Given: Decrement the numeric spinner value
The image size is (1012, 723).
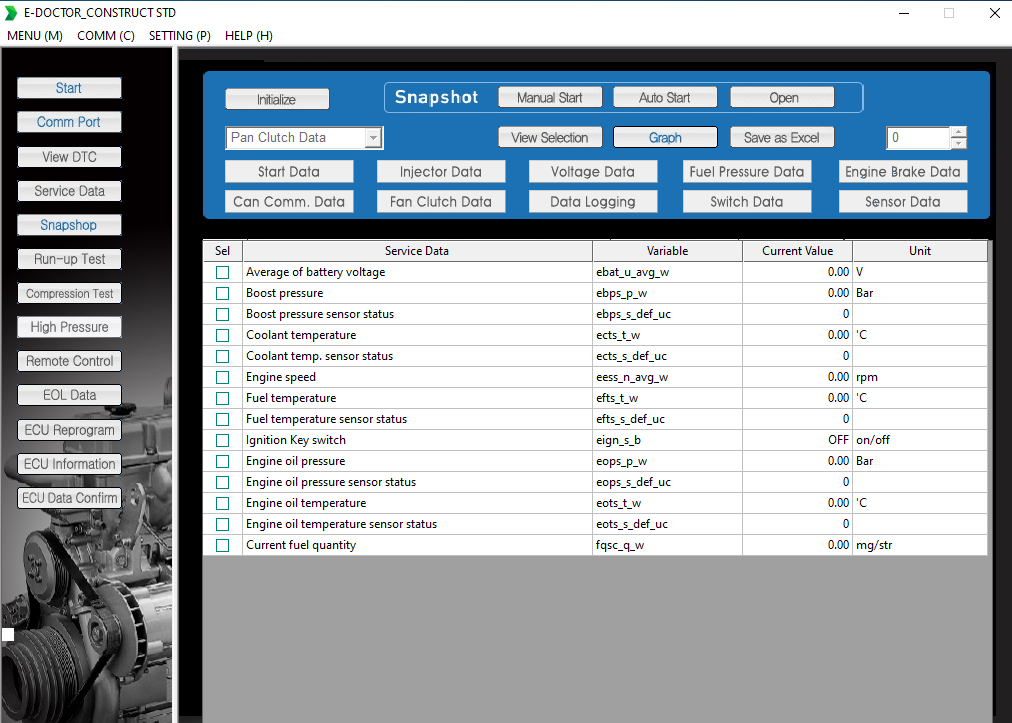Looking at the screenshot, I should [959, 143].
